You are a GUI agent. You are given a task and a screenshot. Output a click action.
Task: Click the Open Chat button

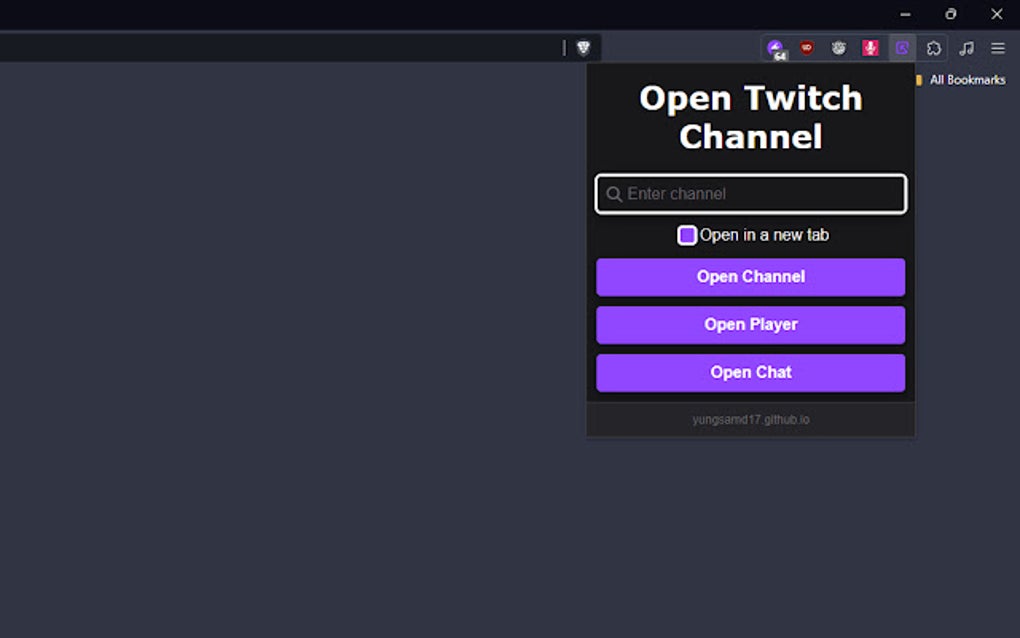pyautogui.click(x=750, y=372)
